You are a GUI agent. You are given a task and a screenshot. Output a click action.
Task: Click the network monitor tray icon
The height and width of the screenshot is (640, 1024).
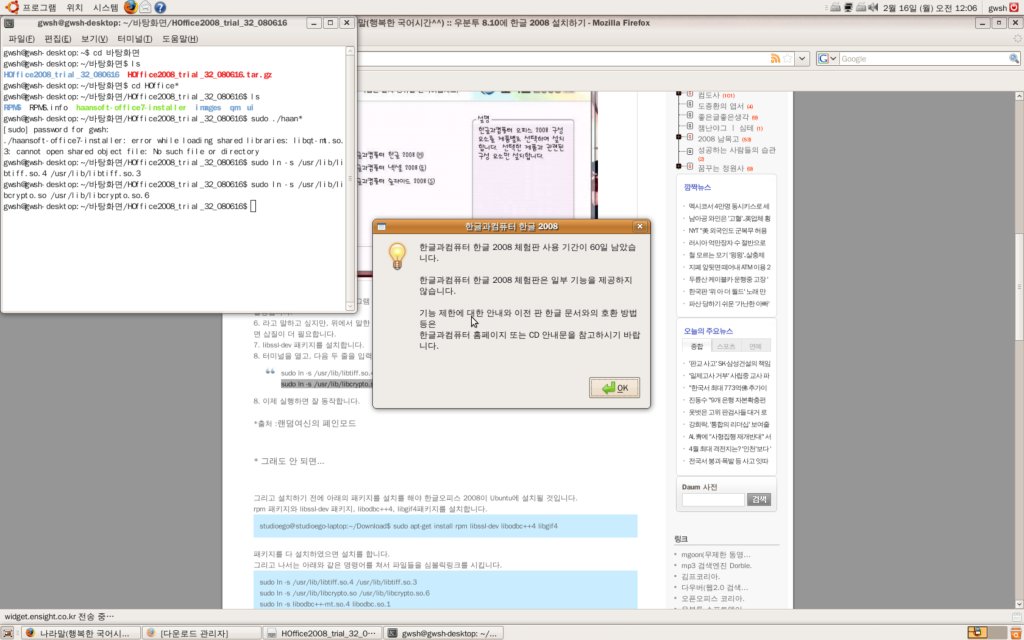(848, 8)
